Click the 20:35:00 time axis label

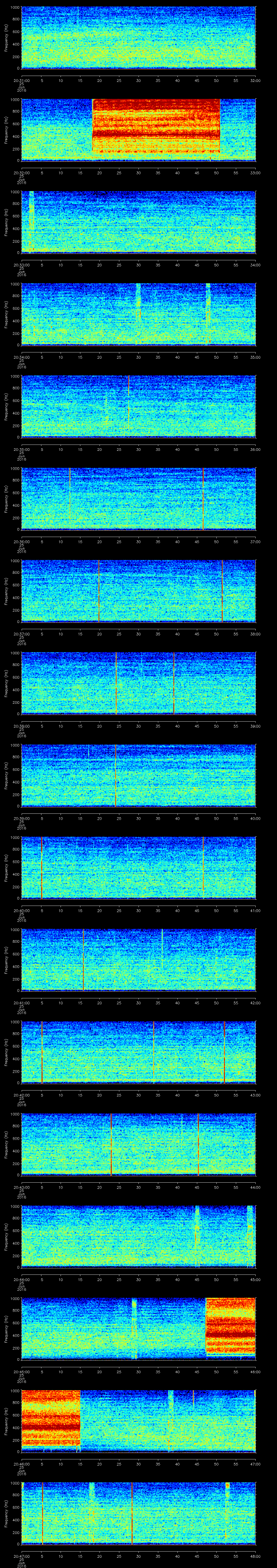coord(22,449)
